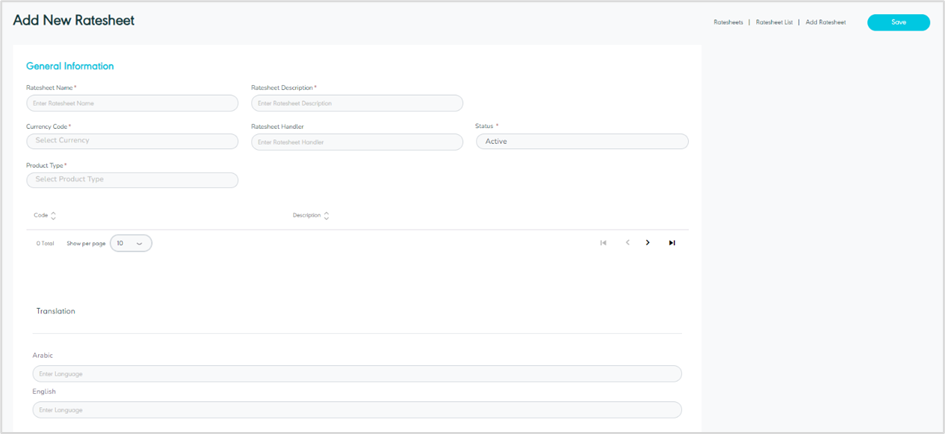Go to the previous page arrow

point(628,243)
